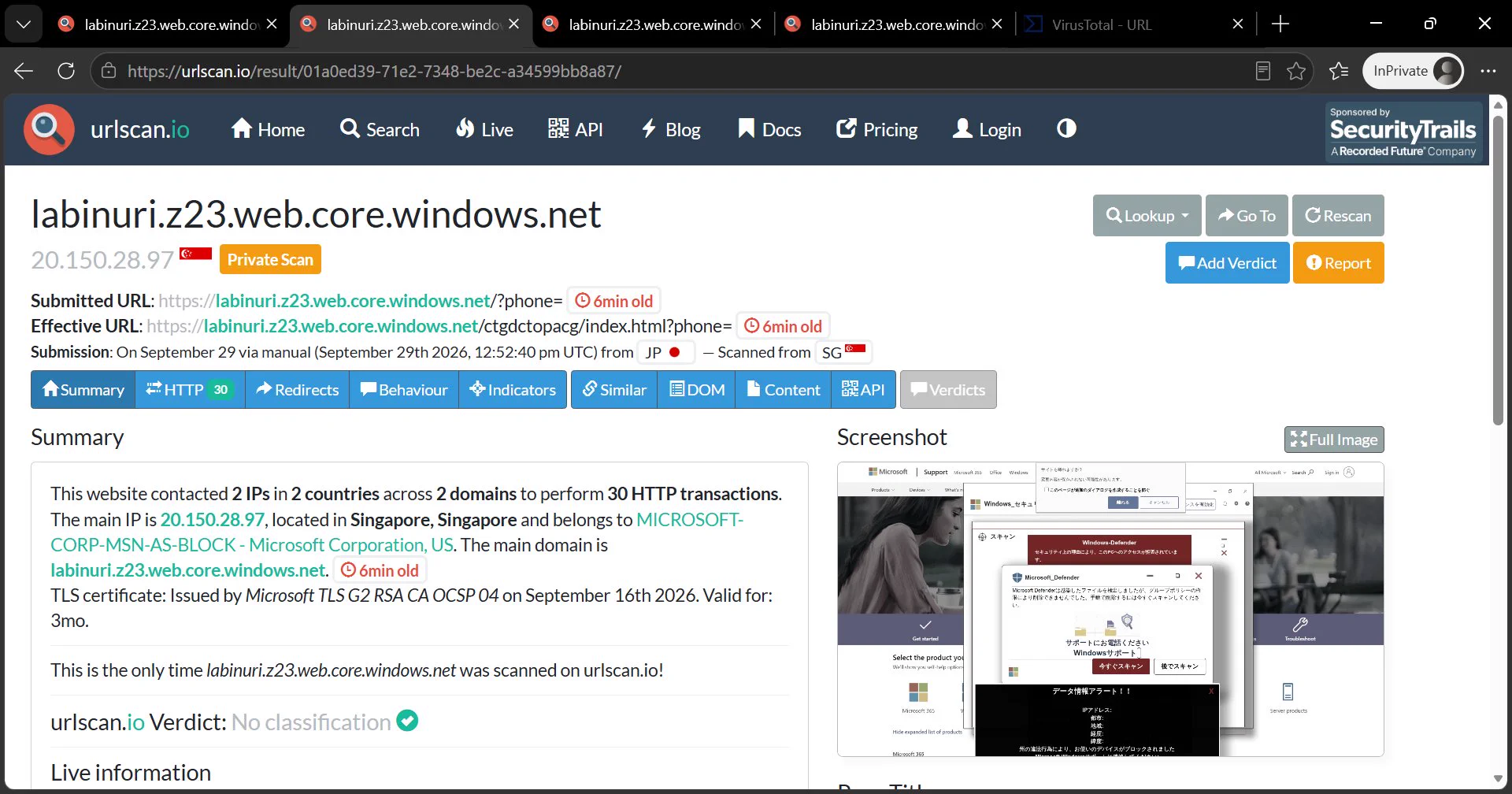Click the Rescan button
Image resolution: width=1512 pixels, height=794 pixels.
1338,216
